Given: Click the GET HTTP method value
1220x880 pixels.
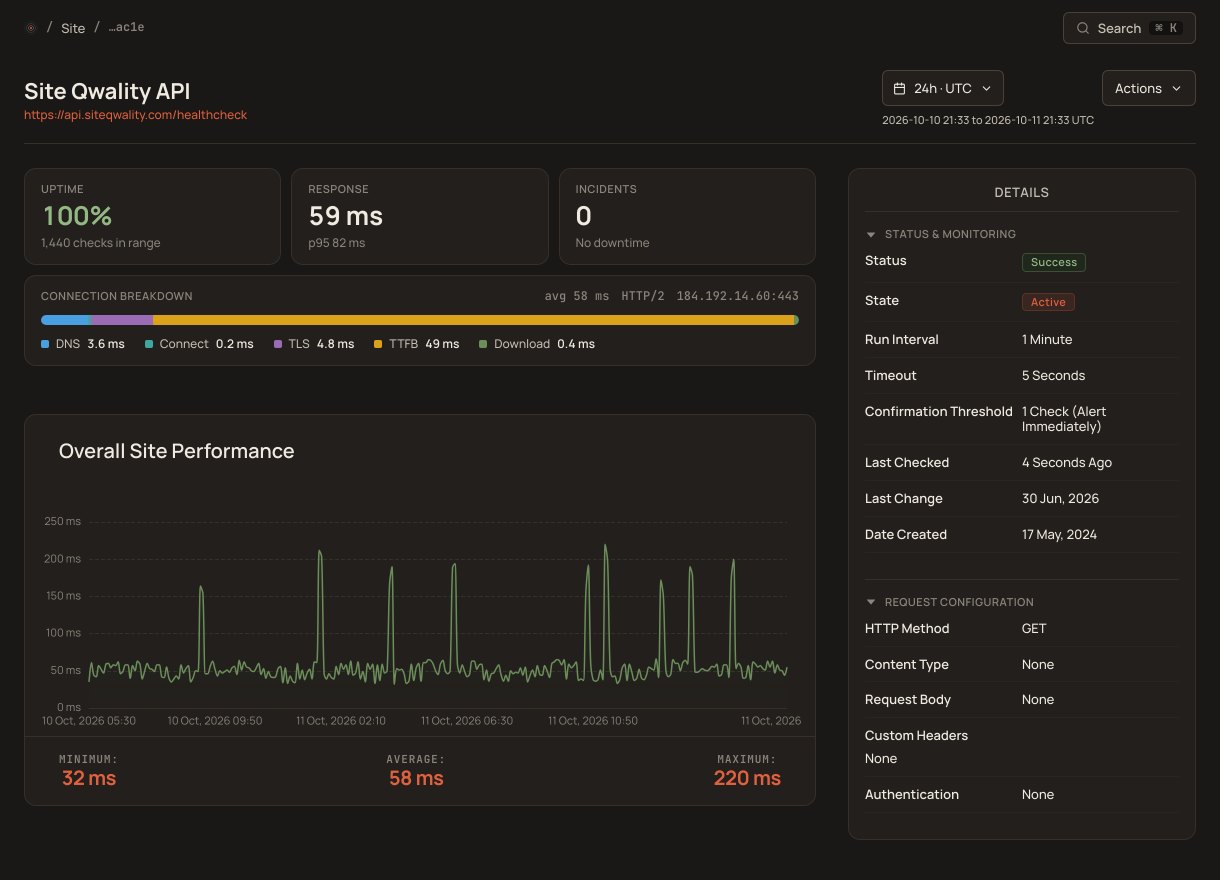Looking at the screenshot, I should pyautogui.click(x=1034, y=629).
